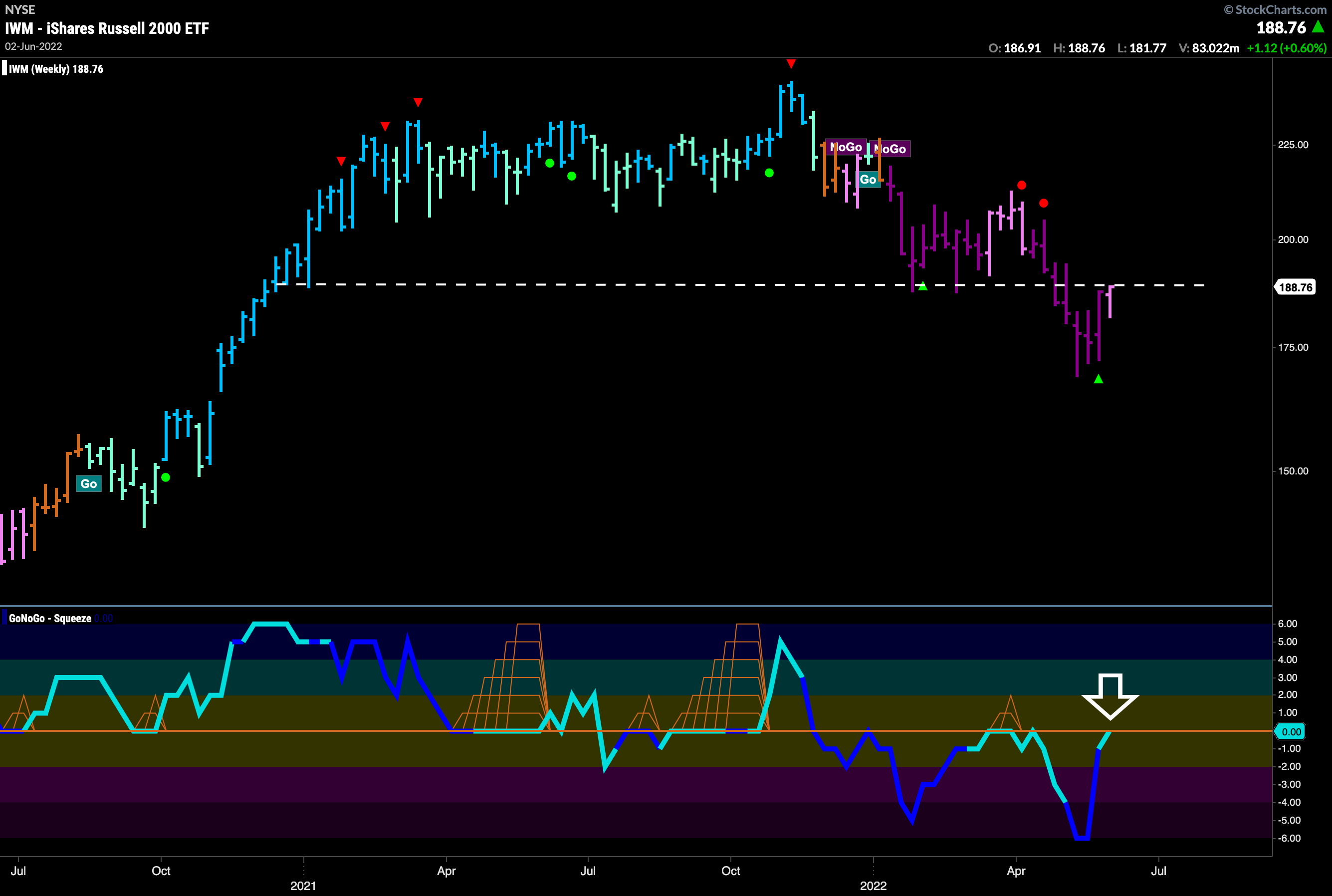Click the 2022 year label on time axis
Viewport: 1332px width, 896px height.
(x=873, y=886)
